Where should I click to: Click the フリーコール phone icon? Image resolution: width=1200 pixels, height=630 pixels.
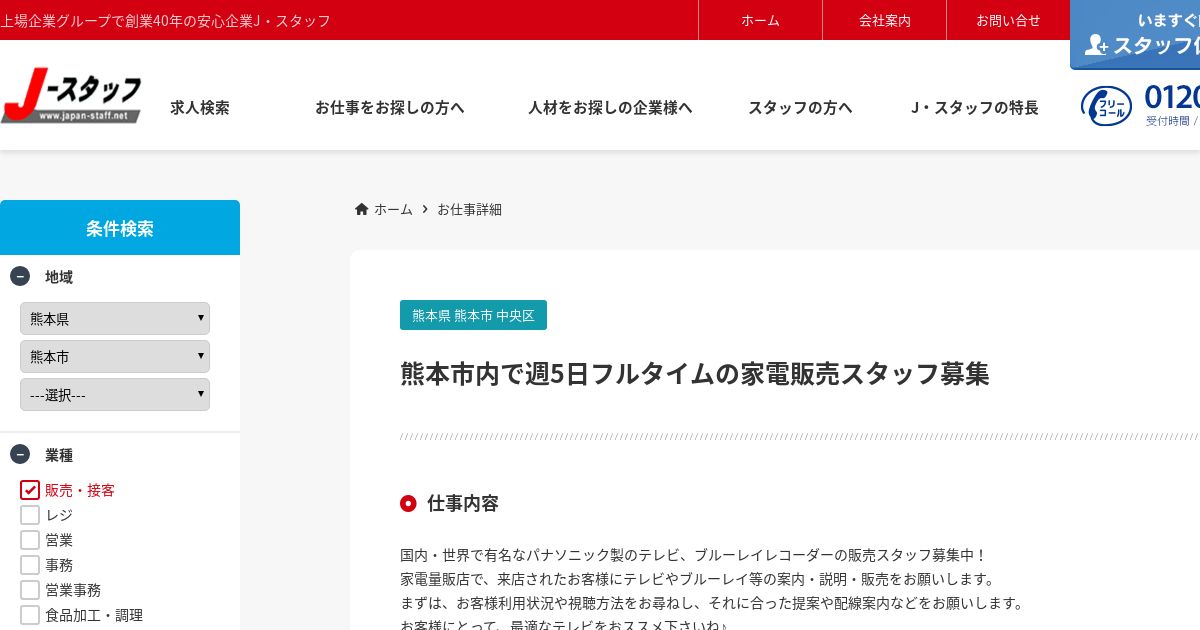[x=1107, y=106]
